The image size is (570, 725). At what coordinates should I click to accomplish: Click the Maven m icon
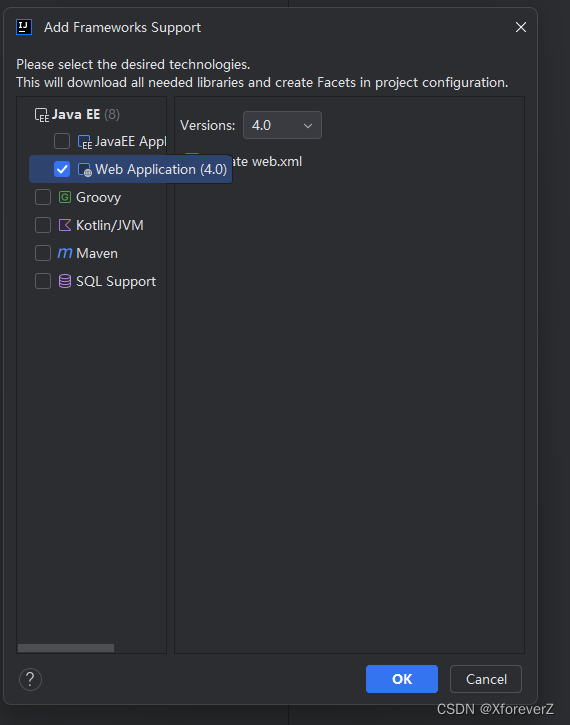[65, 253]
